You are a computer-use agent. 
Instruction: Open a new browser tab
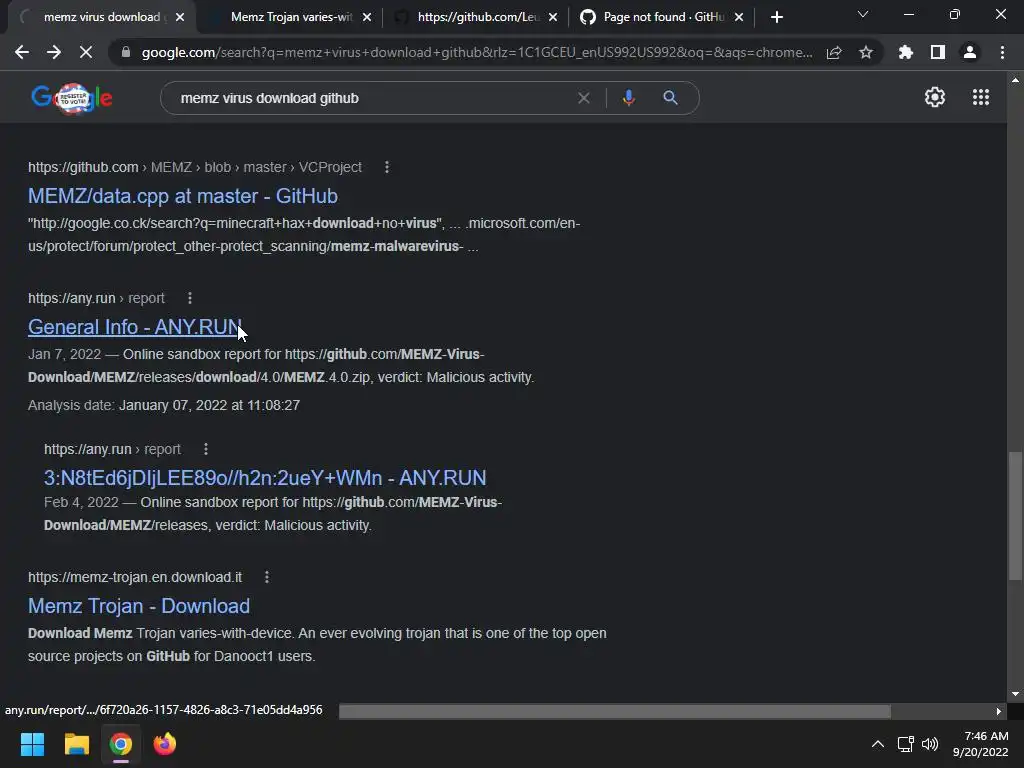tap(776, 17)
